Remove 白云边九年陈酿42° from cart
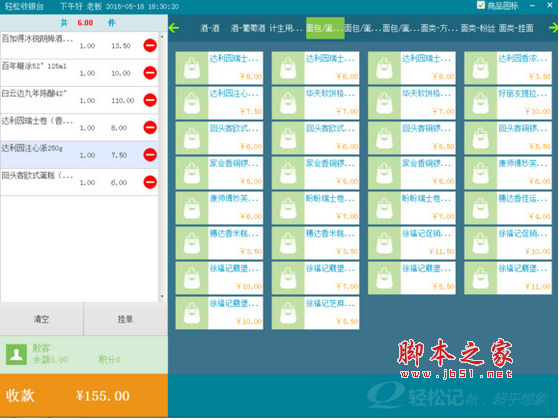 150,100
